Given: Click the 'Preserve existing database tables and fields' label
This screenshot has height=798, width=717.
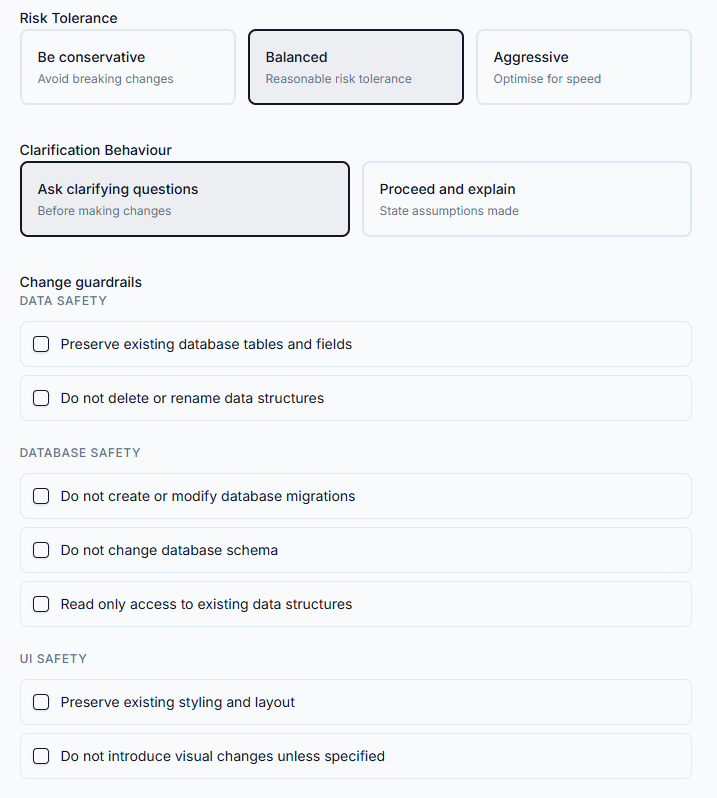Looking at the screenshot, I should (206, 344).
